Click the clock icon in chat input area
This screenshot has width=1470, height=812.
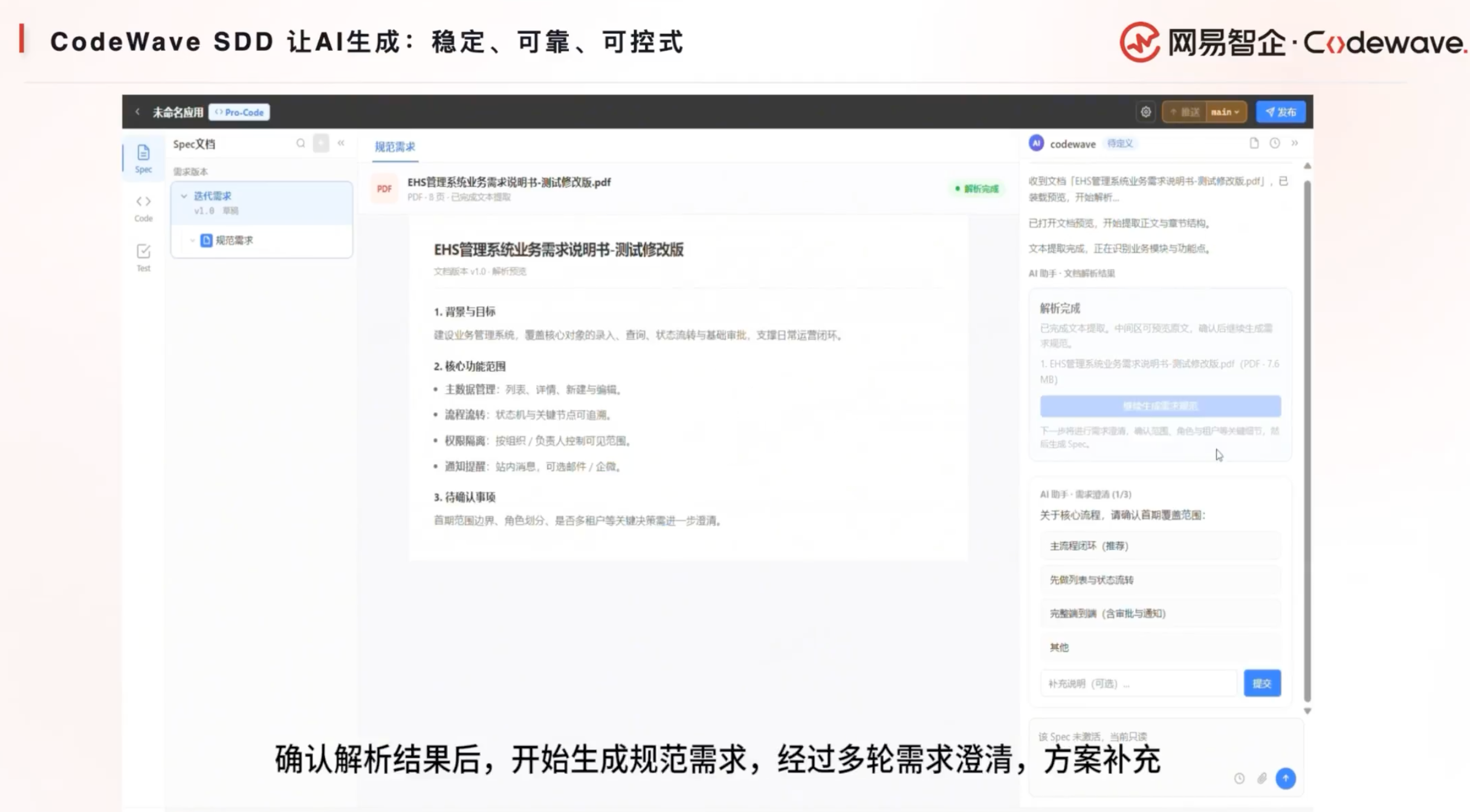pos(1239,778)
